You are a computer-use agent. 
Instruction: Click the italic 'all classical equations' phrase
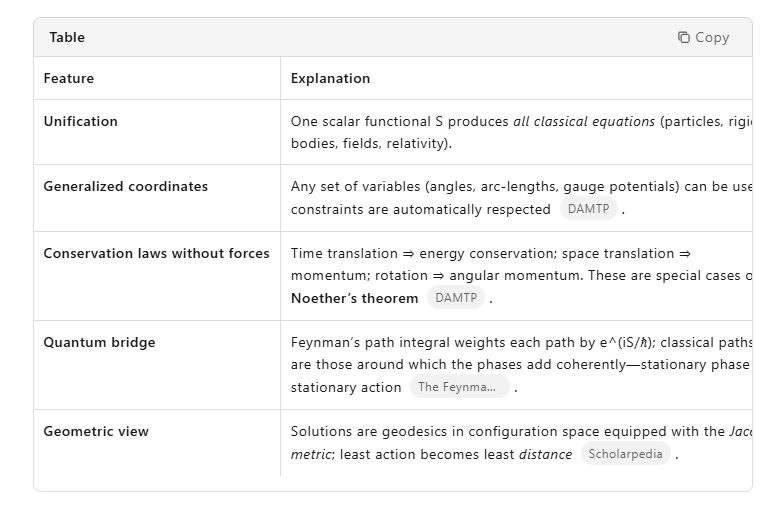pyautogui.click(x=584, y=122)
